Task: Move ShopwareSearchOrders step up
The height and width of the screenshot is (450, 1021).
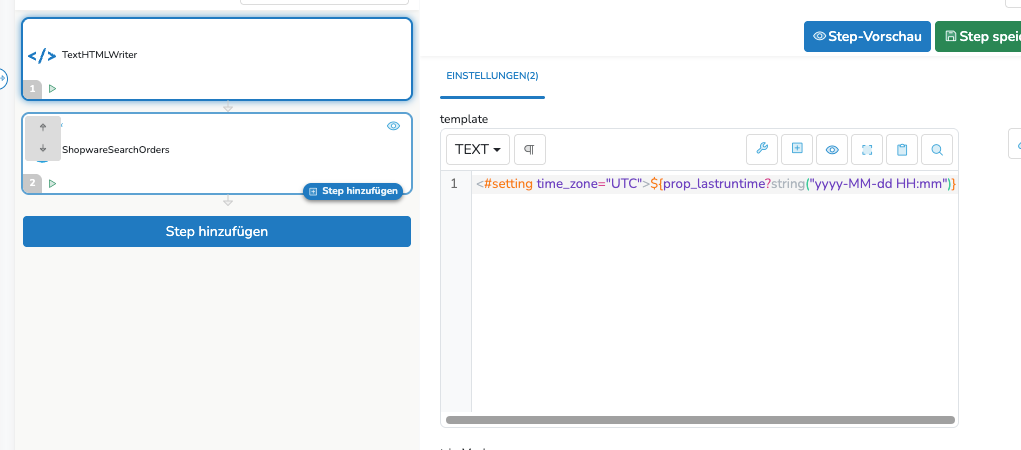Action: (x=43, y=127)
